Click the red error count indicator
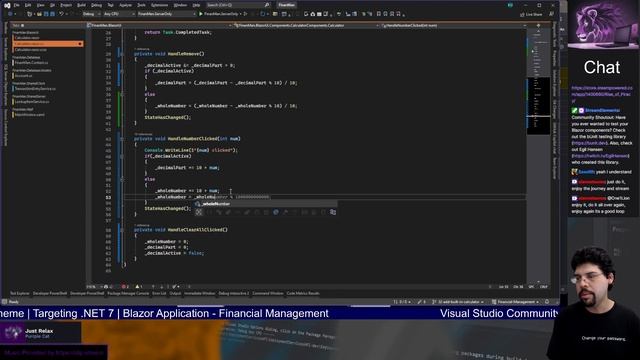Image resolution: width=640 pixels, height=360 pixels. coord(125,287)
